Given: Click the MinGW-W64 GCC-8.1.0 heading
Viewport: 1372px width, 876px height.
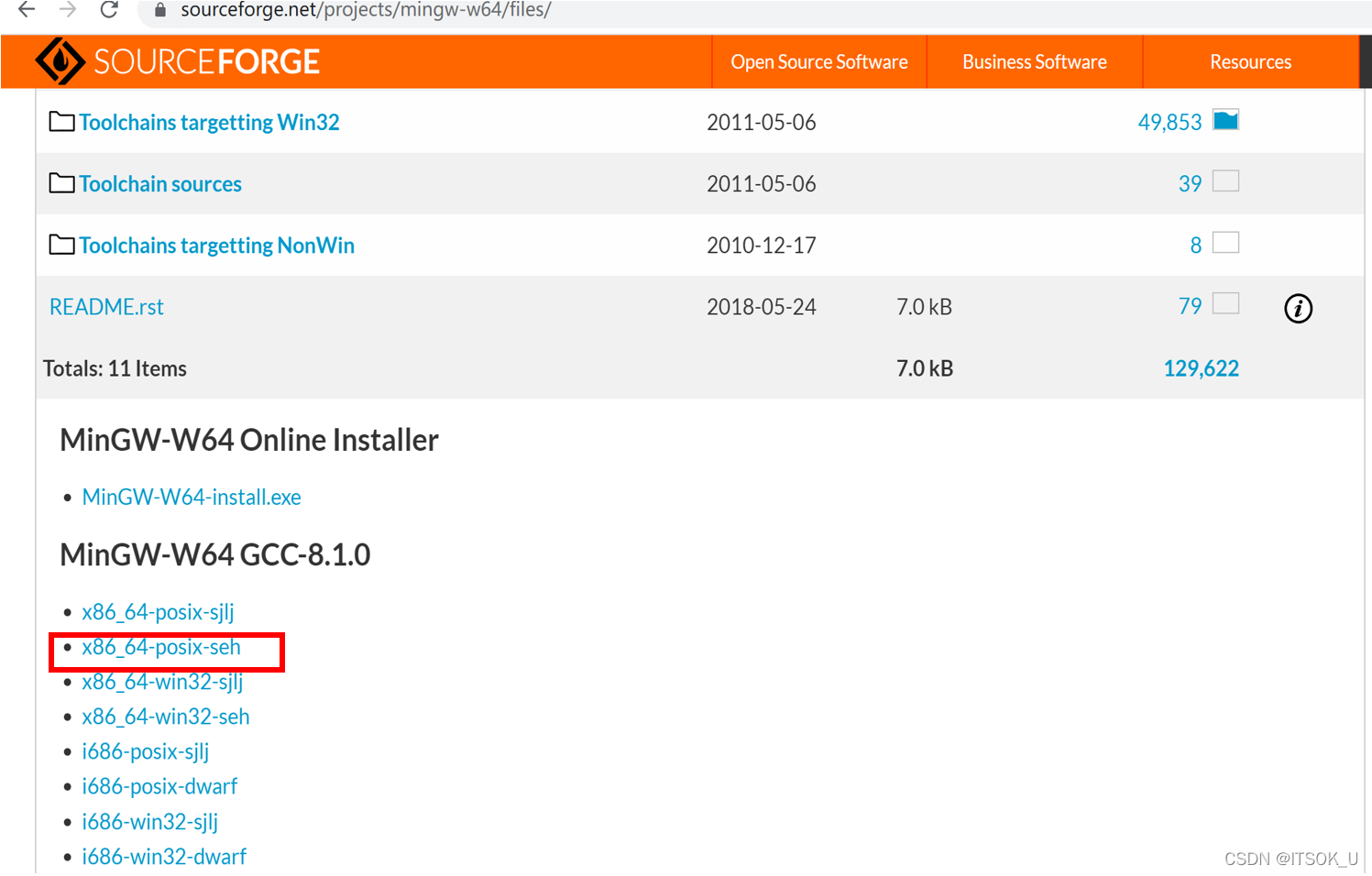Looking at the screenshot, I should [215, 554].
